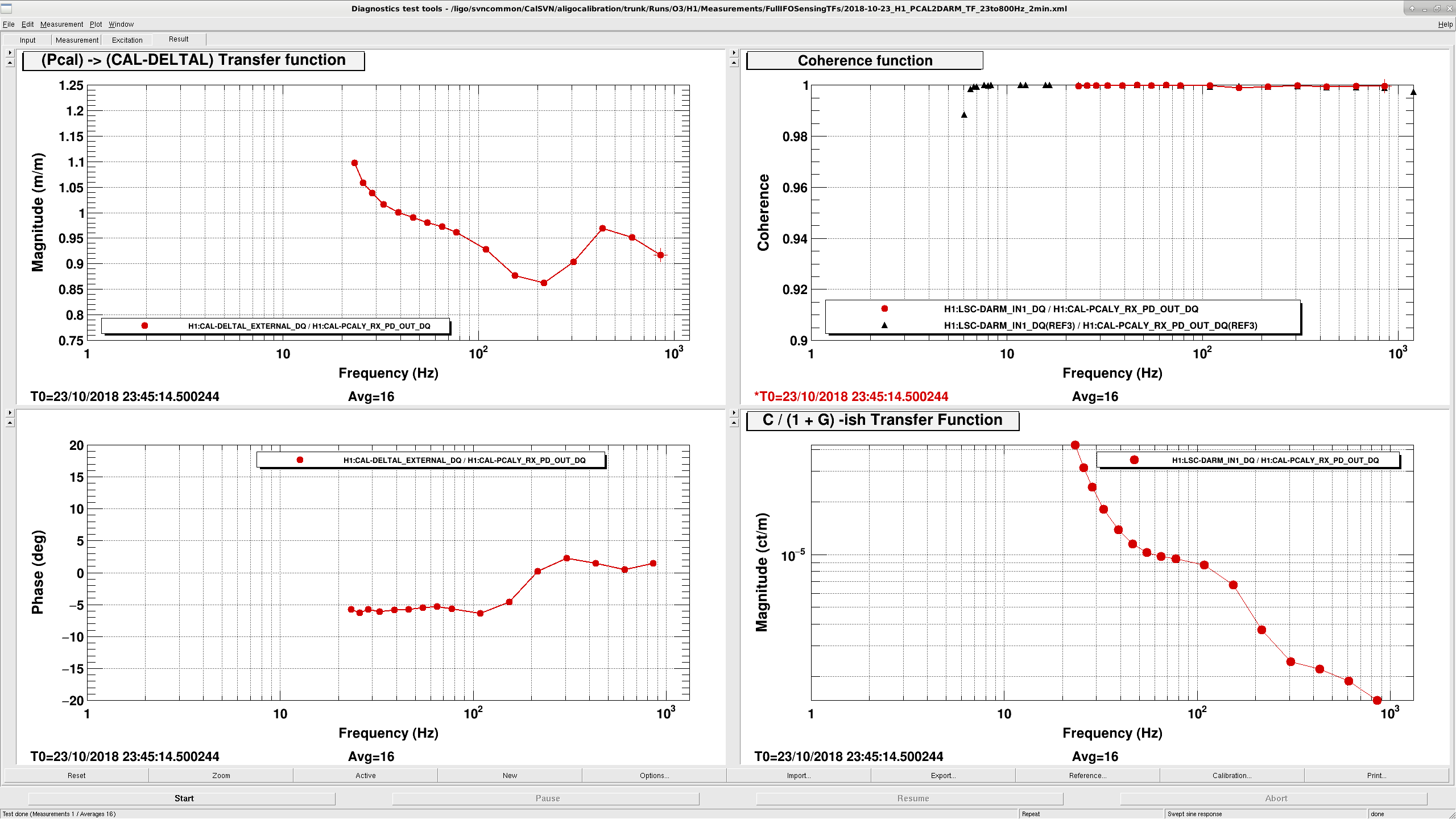This screenshot has width=1456, height=819.
Task: Click the up-arrow icon beside the Pcal transfer function plot
Action: coord(10,63)
